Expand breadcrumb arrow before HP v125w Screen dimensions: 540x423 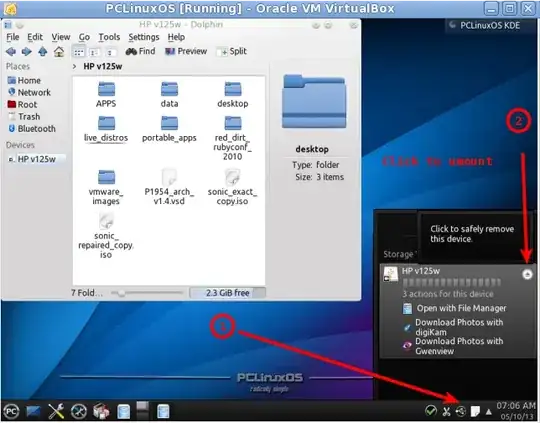coord(74,66)
